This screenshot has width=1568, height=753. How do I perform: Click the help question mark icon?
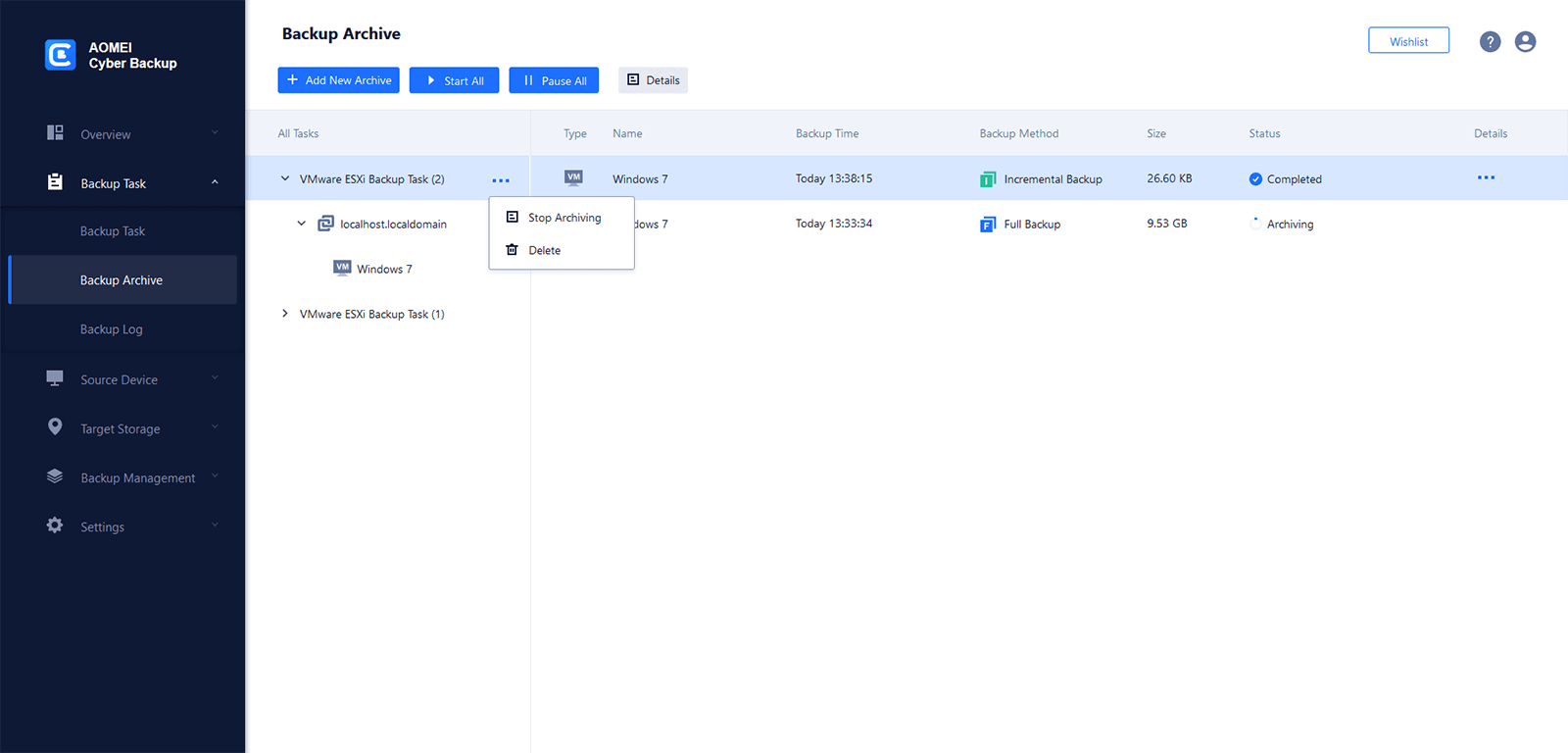click(x=1490, y=42)
